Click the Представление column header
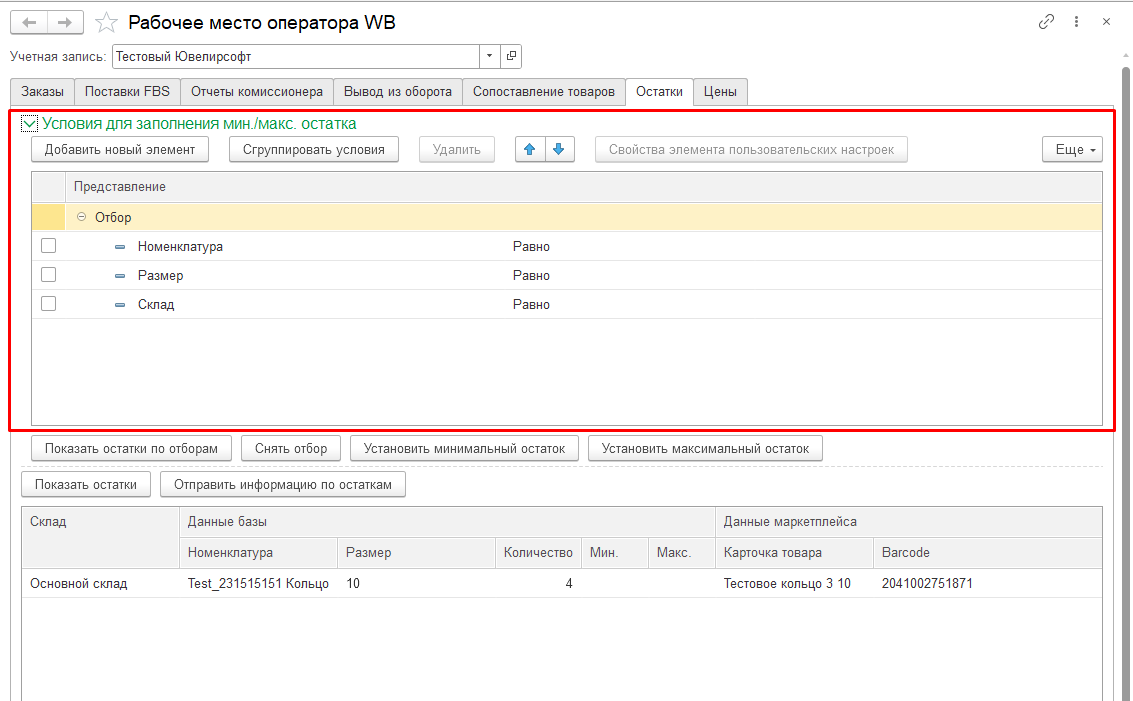Image resolution: width=1133 pixels, height=701 pixels. [x=583, y=186]
